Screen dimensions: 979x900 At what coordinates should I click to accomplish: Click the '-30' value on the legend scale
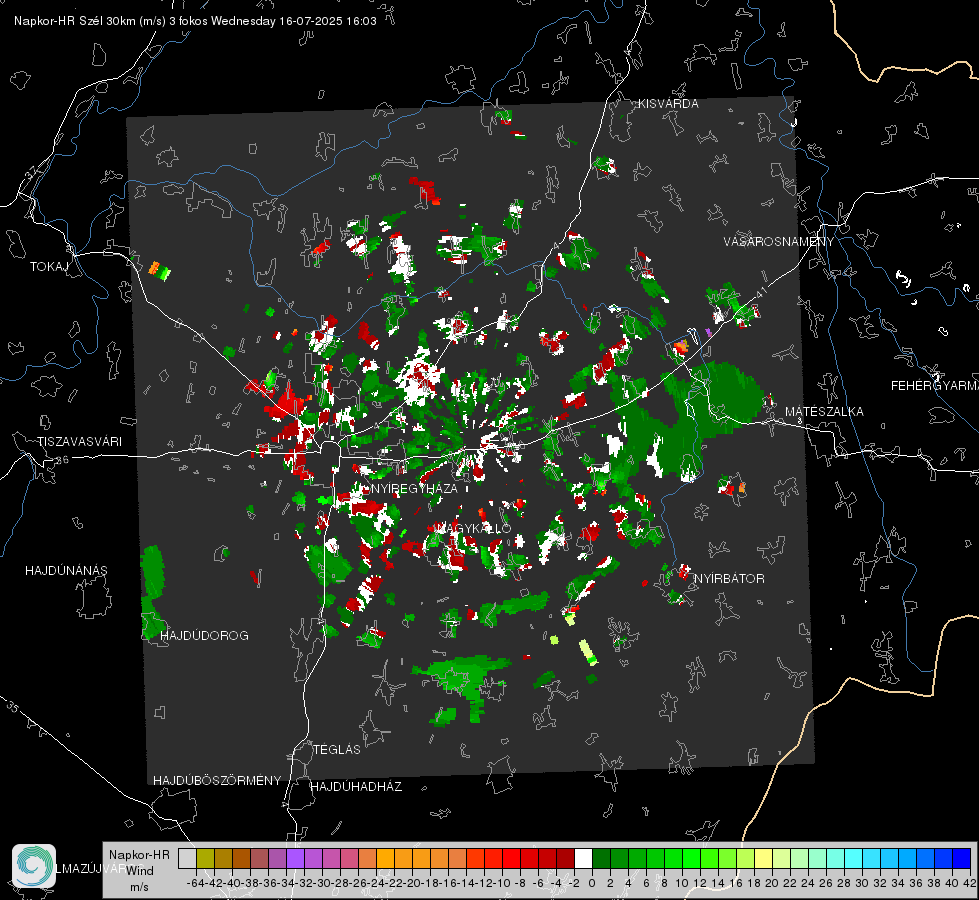click(x=322, y=883)
